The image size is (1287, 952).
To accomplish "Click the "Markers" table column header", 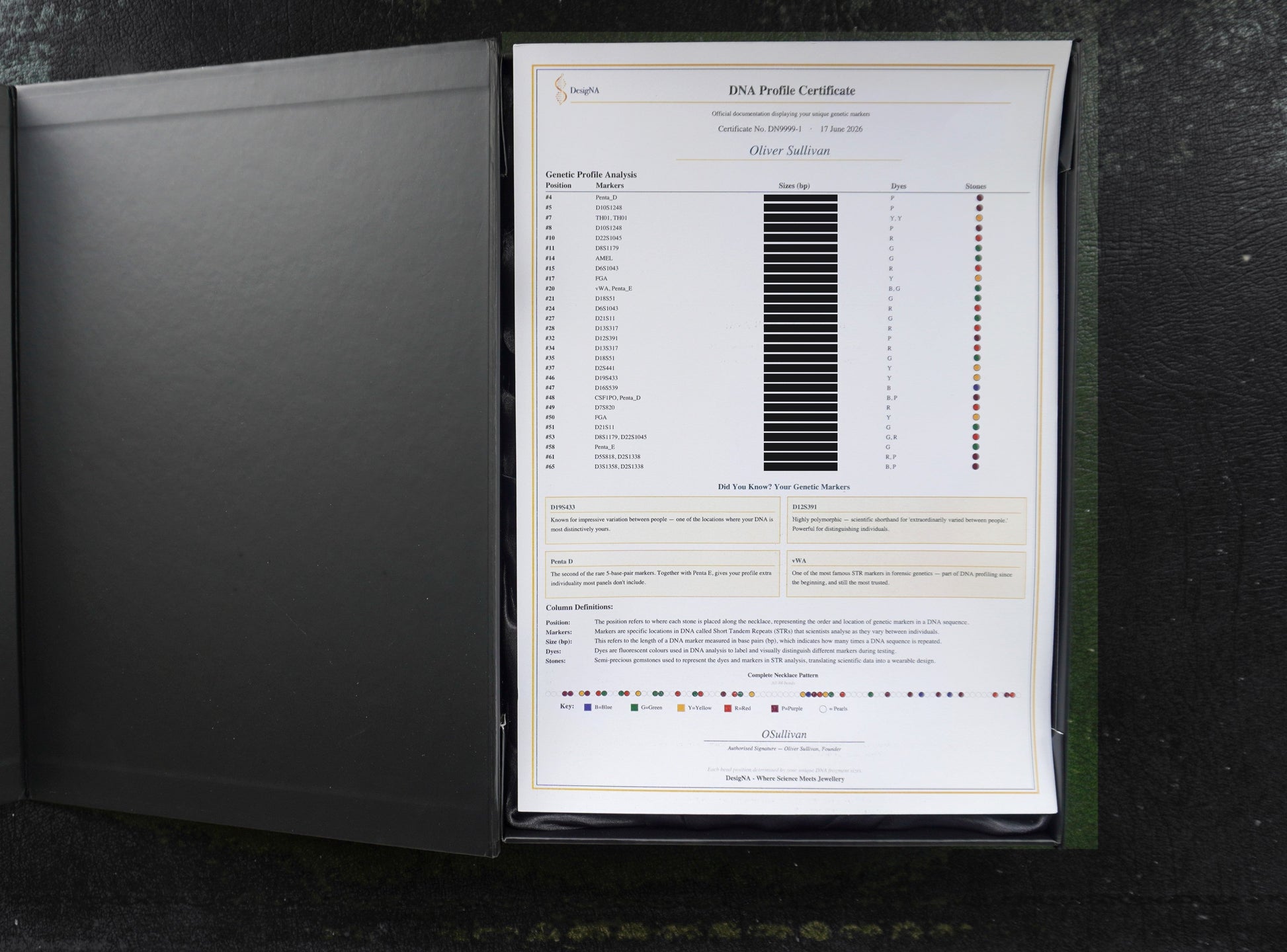I will click(609, 185).
